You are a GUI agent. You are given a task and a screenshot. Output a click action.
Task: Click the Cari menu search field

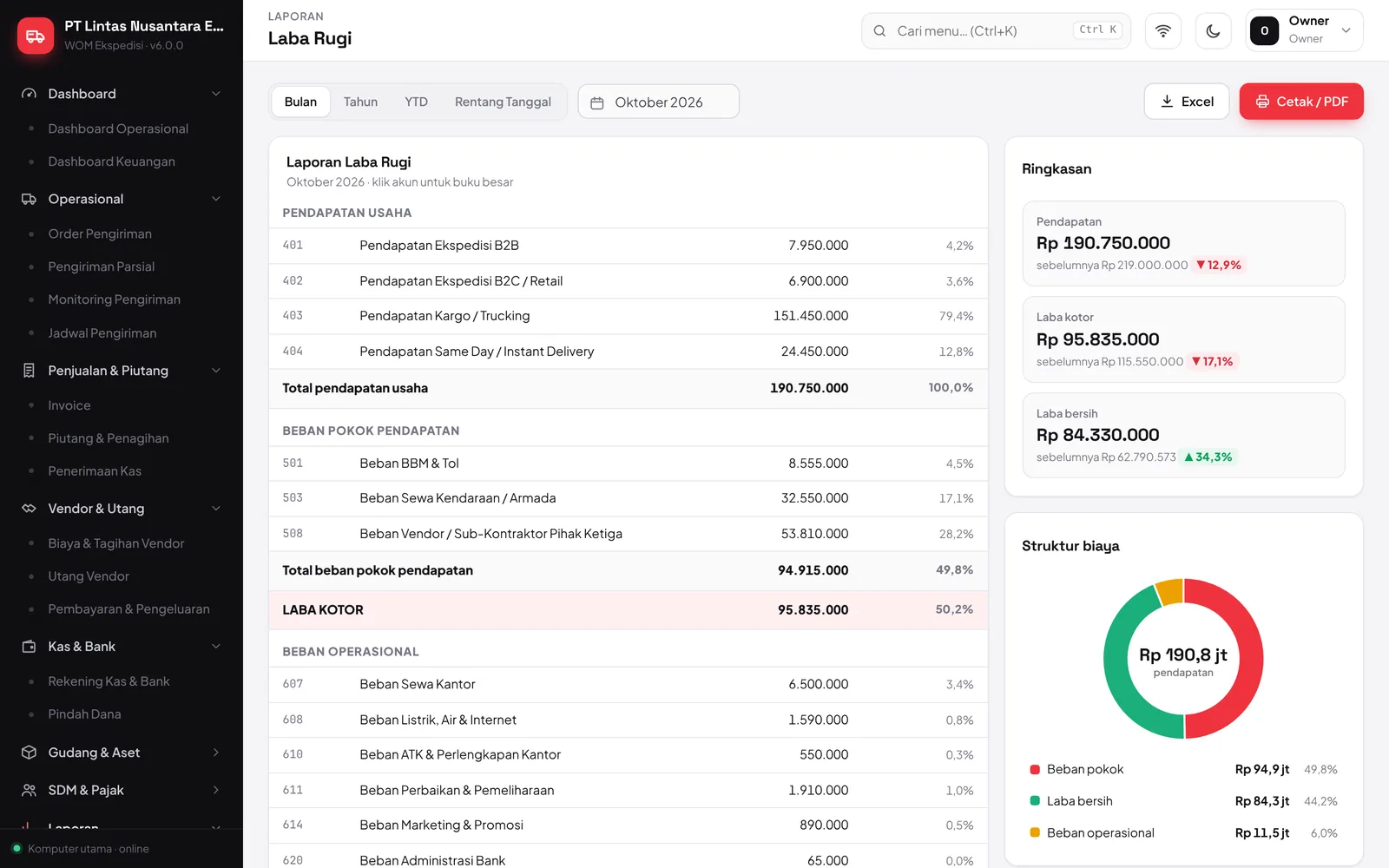[996, 31]
